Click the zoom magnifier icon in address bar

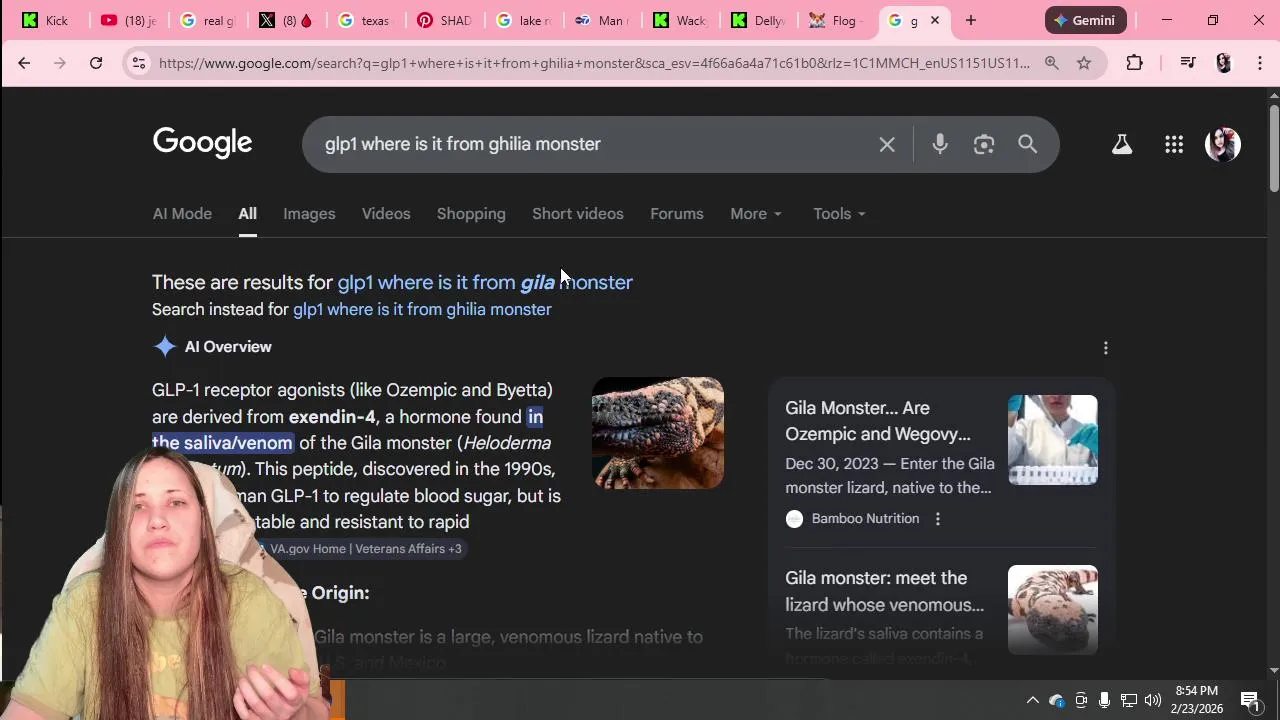tap(1052, 63)
